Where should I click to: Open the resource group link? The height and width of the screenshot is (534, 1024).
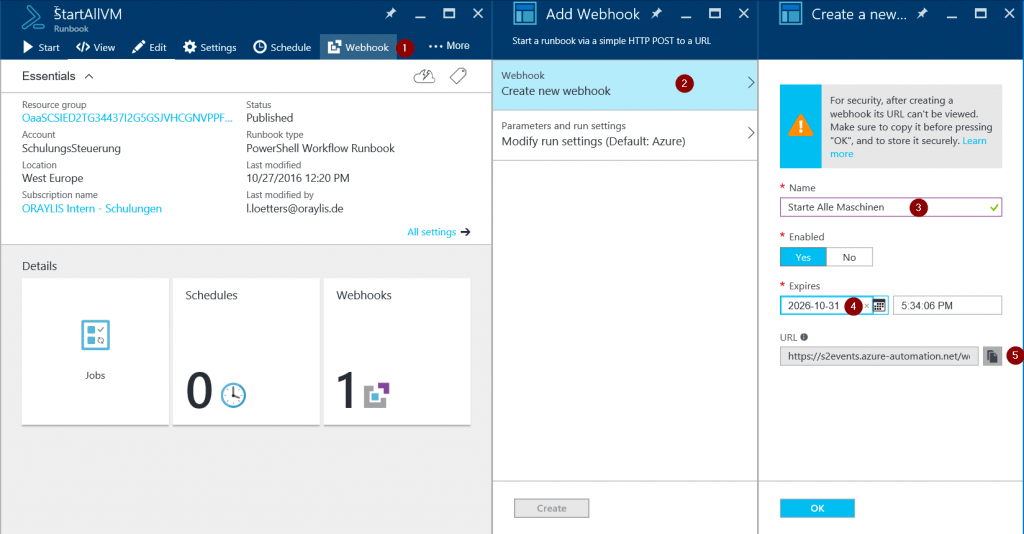pyautogui.click(x=127, y=118)
